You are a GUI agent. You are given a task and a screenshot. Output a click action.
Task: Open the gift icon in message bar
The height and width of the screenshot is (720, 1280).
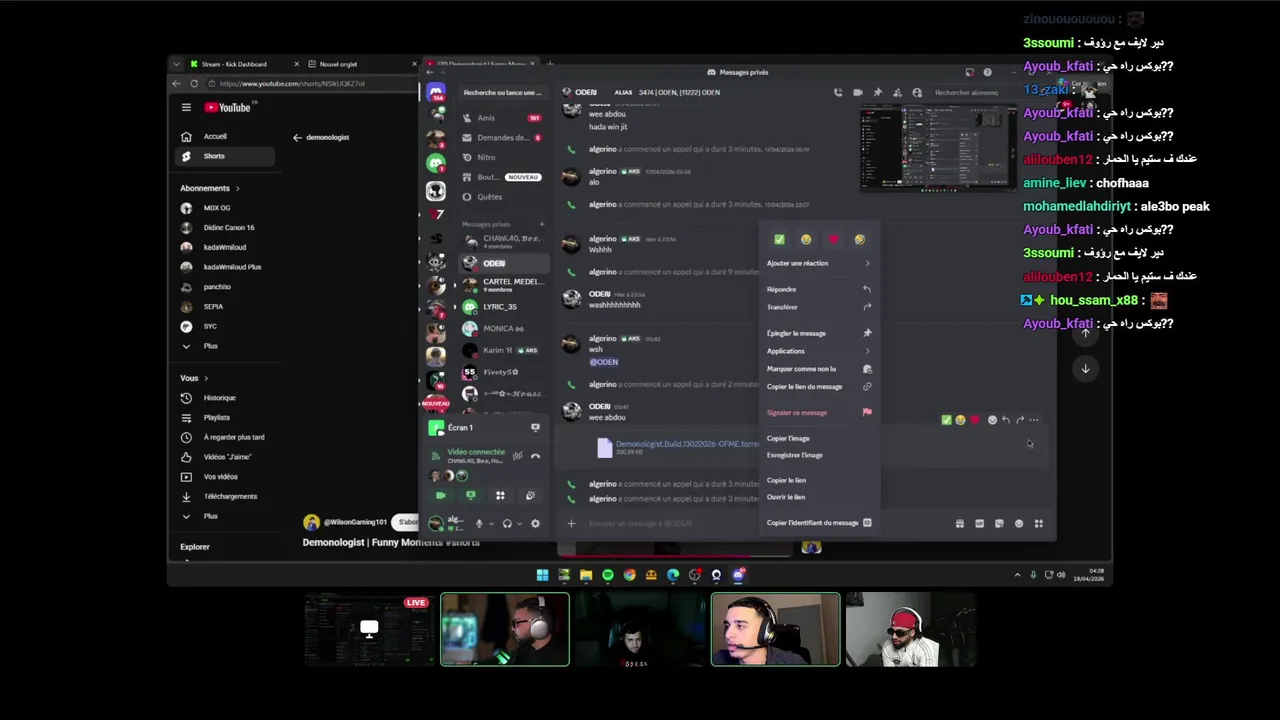(959, 523)
